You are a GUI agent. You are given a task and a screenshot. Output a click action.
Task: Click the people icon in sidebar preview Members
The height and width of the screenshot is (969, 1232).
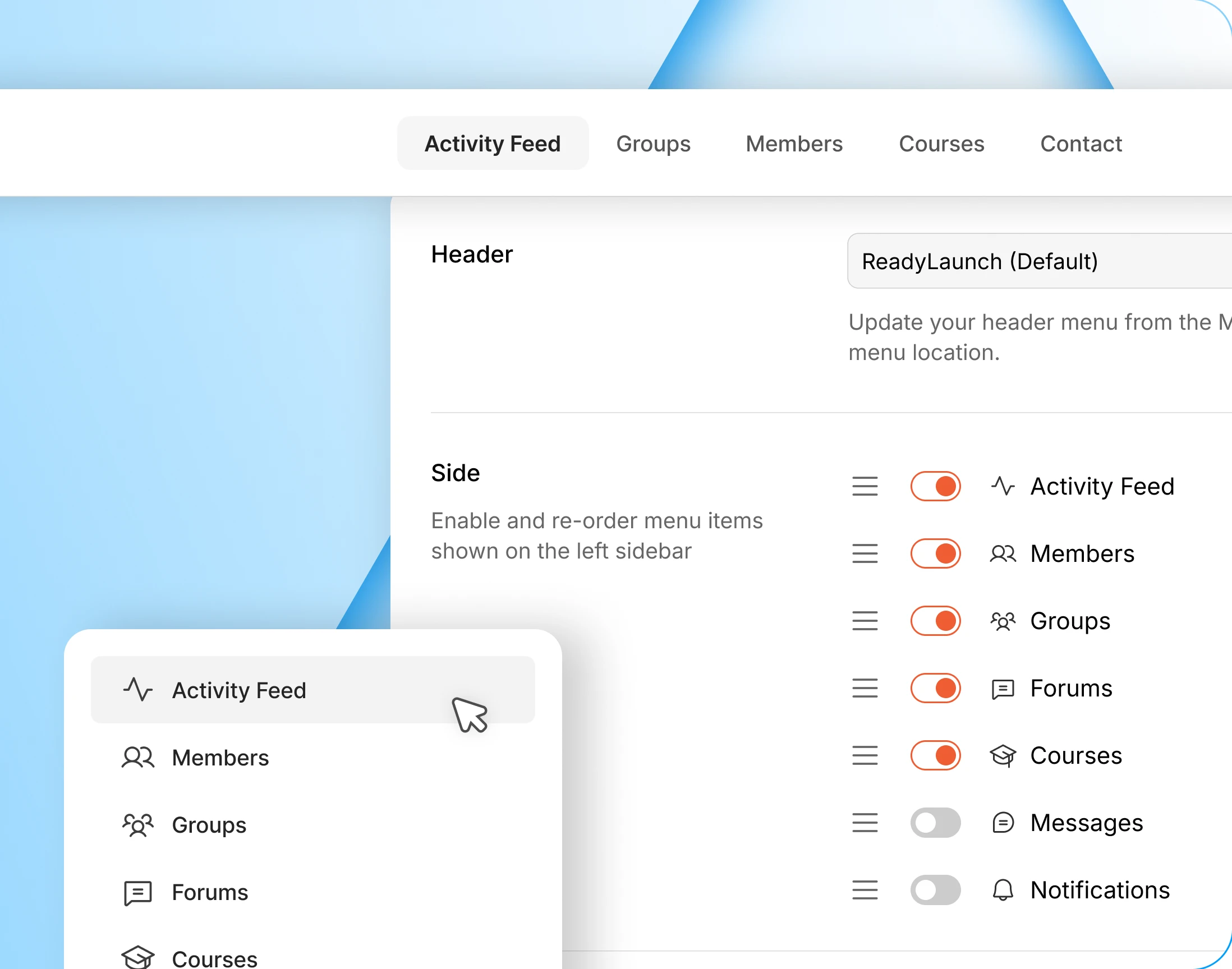(138, 758)
